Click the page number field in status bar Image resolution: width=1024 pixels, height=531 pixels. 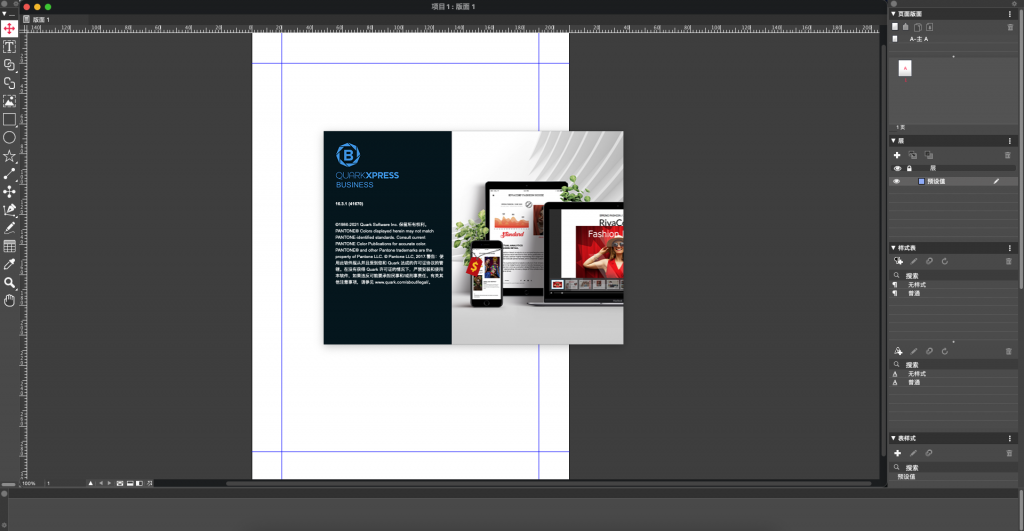(64, 483)
